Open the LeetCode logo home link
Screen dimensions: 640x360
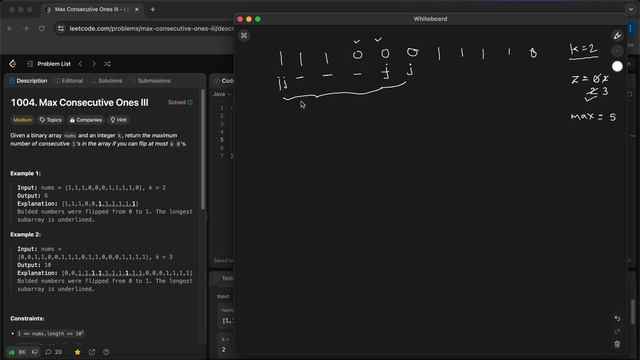[13, 64]
